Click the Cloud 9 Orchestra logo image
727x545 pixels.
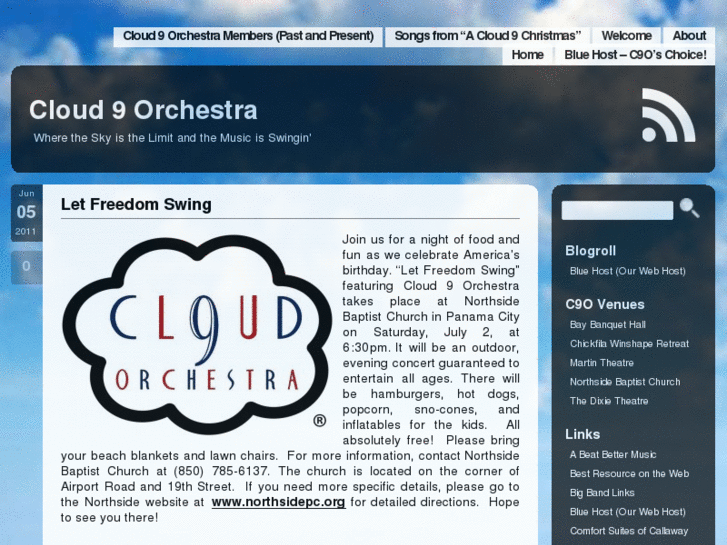[x=197, y=334]
